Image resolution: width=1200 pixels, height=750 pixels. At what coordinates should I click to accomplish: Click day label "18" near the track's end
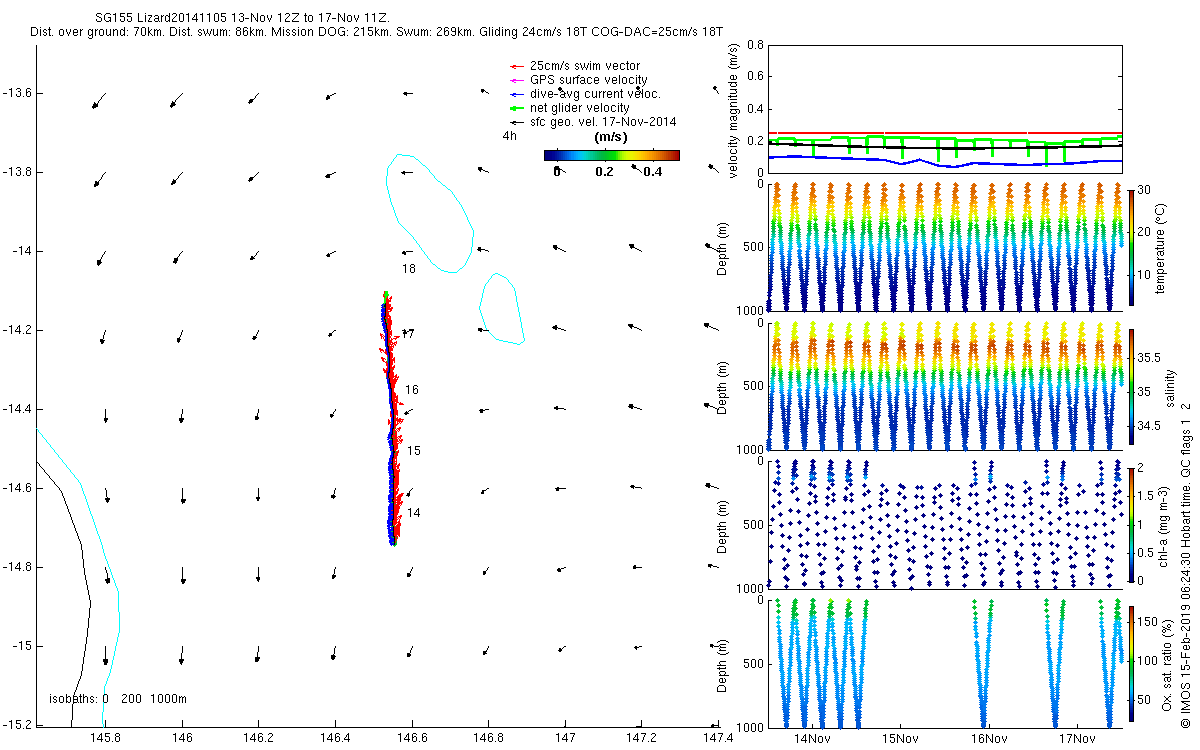click(408, 269)
